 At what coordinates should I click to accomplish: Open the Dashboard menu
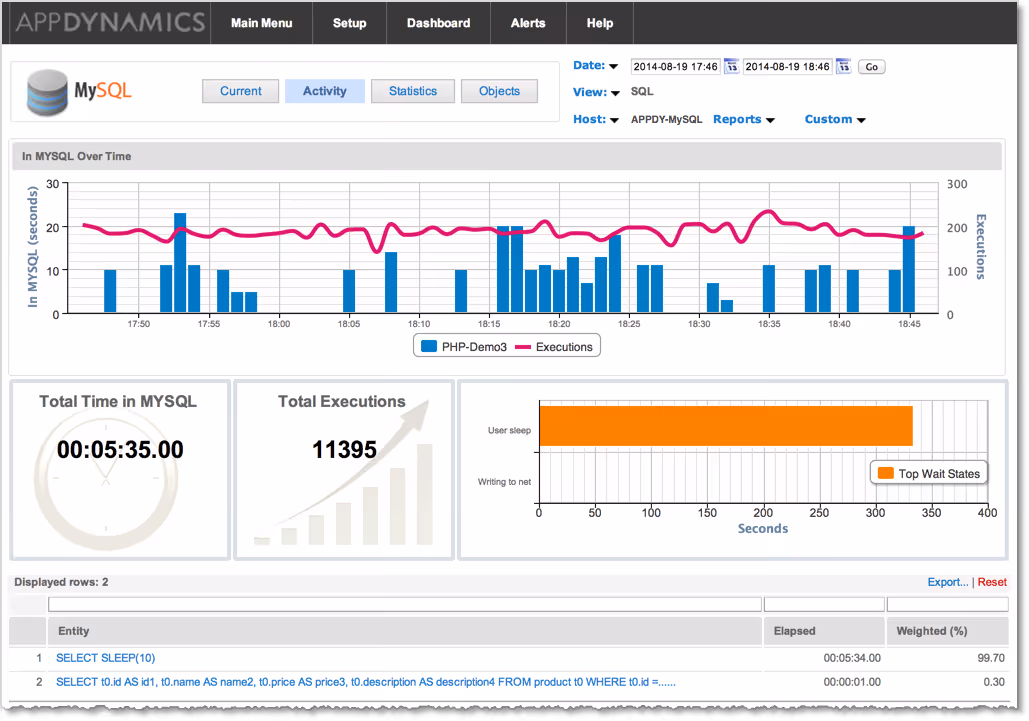438,23
